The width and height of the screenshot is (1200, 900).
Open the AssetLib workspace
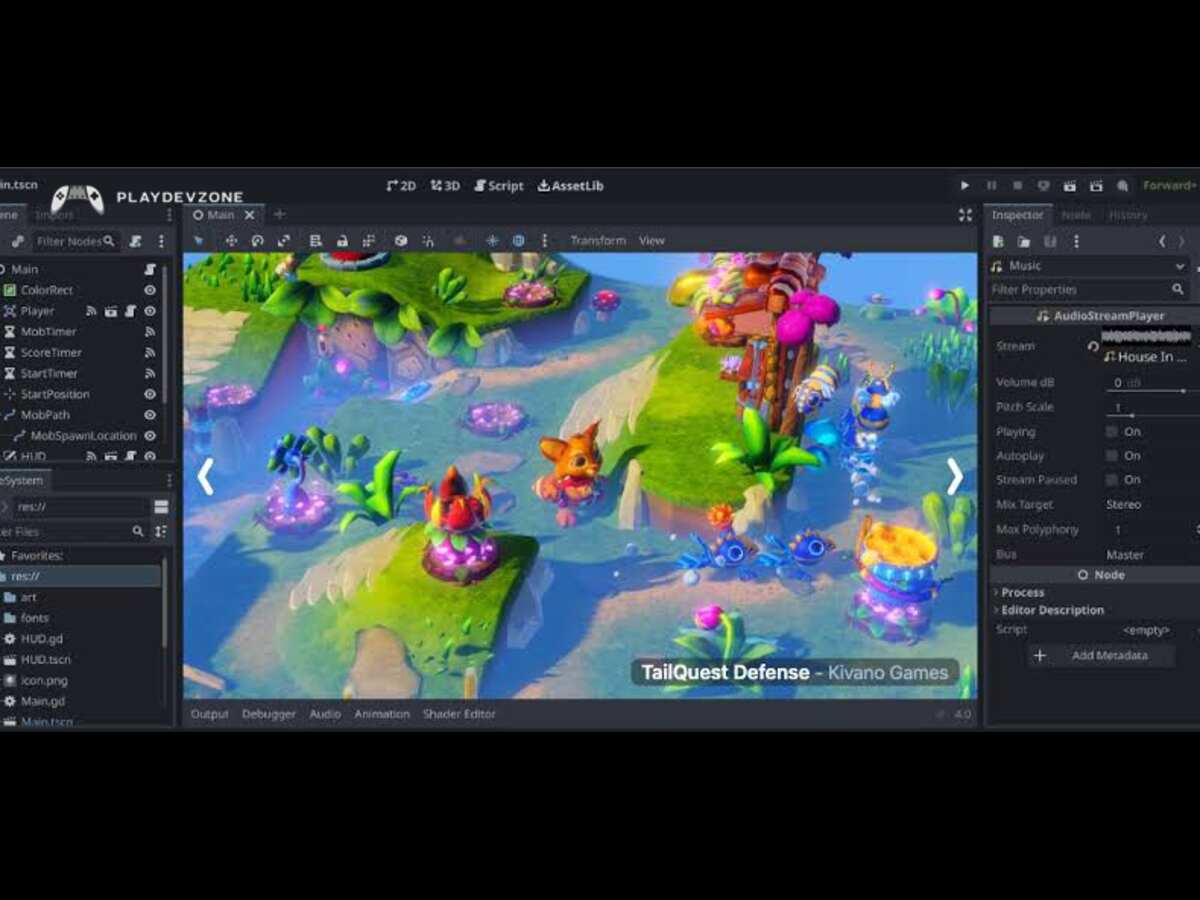coord(570,186)
